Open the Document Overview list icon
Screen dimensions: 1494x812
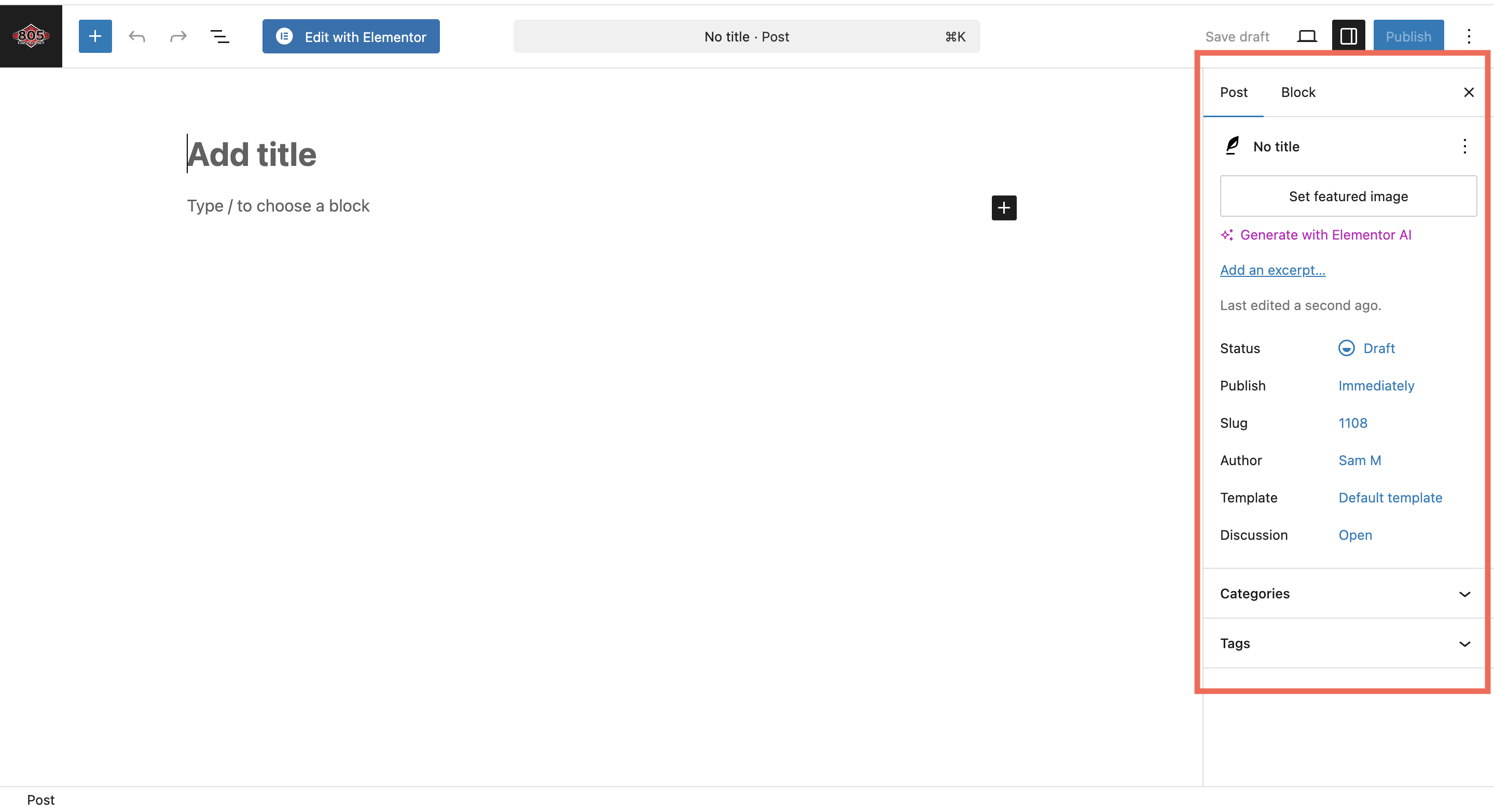(x=219, y=36)
